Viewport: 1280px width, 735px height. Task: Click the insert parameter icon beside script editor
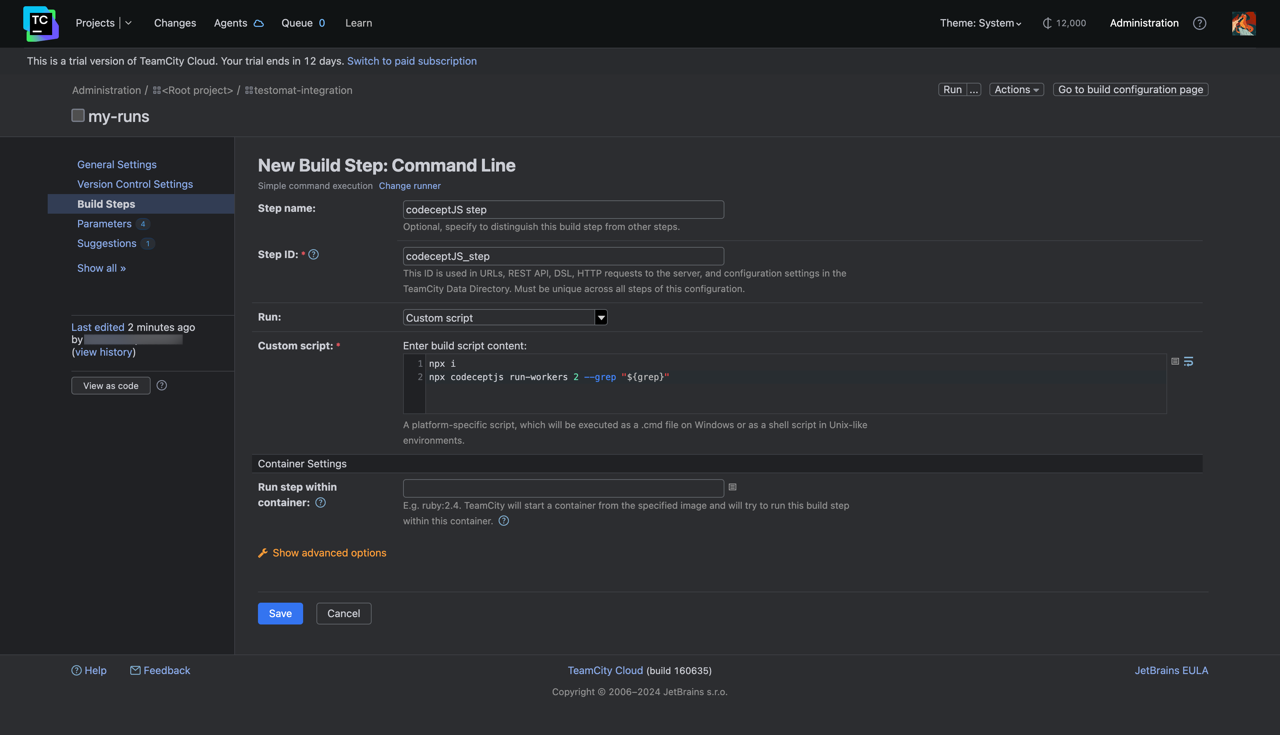pos(1175,361)
